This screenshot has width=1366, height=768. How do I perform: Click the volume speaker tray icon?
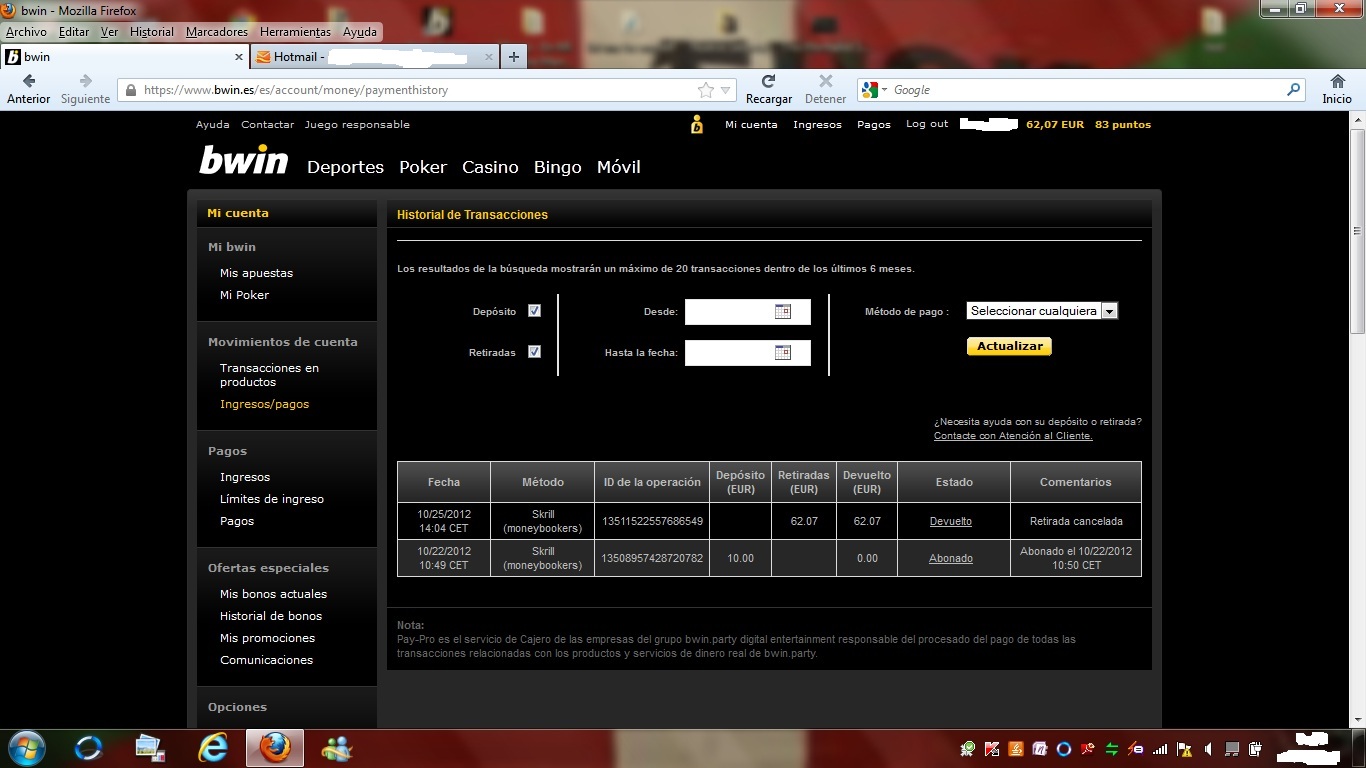pyautogui.click(x=1208, y=748)
